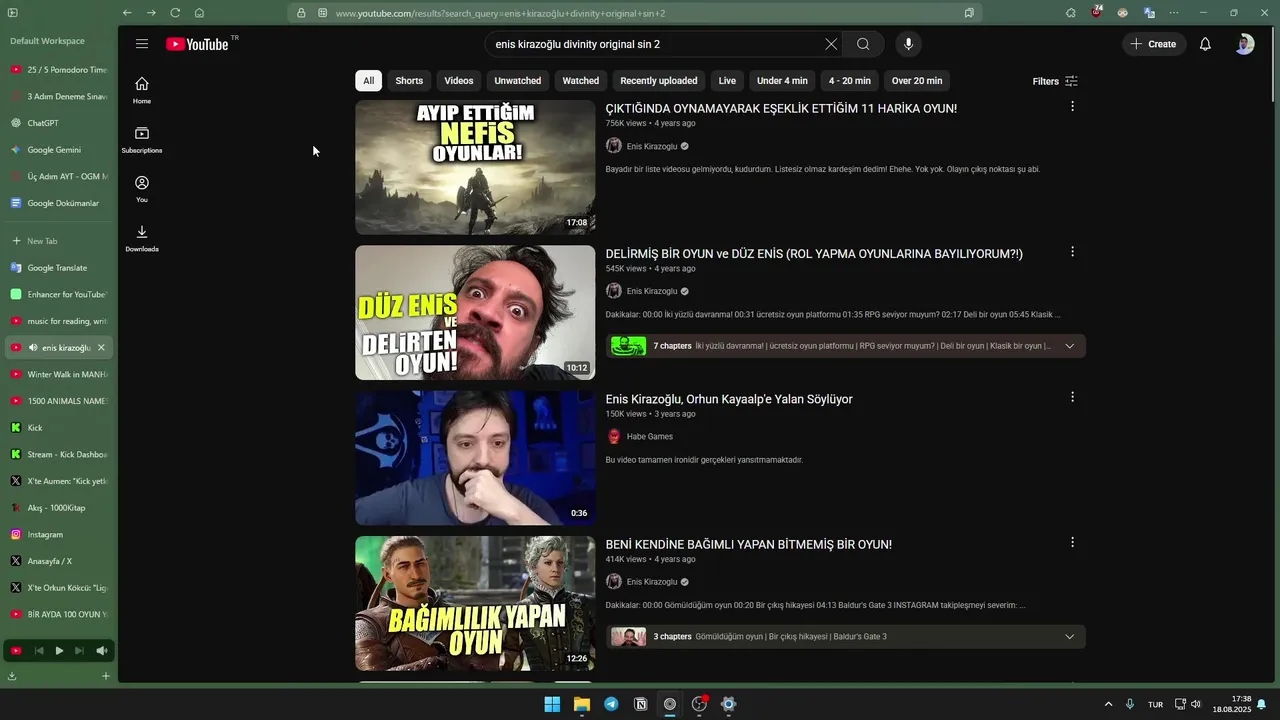
Task: Open more options for DELİRMİŞ BİR OYUN video
Action: [1072, 252]
